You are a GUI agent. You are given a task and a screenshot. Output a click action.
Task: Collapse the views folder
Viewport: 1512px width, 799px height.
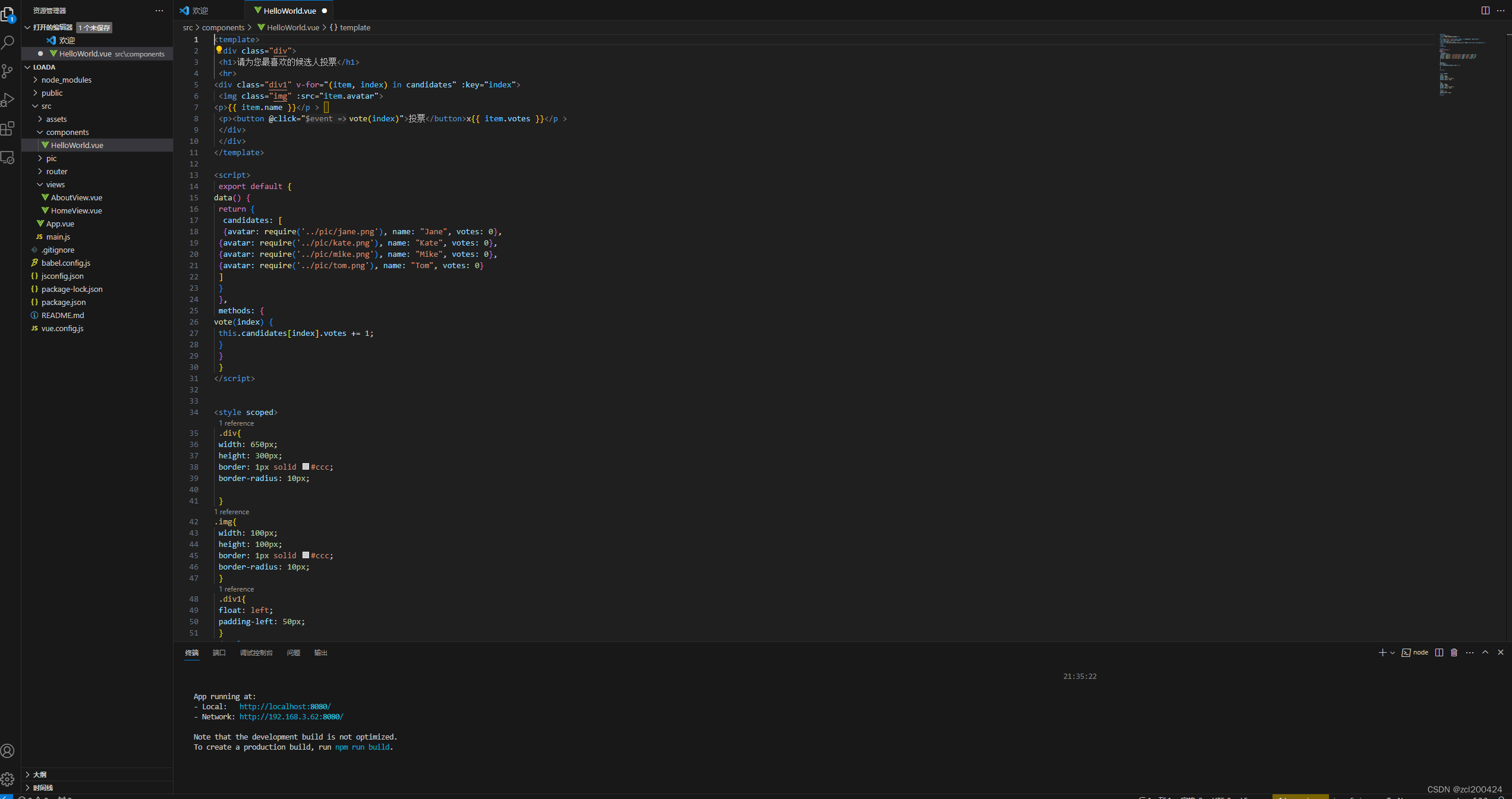(55, 184)
